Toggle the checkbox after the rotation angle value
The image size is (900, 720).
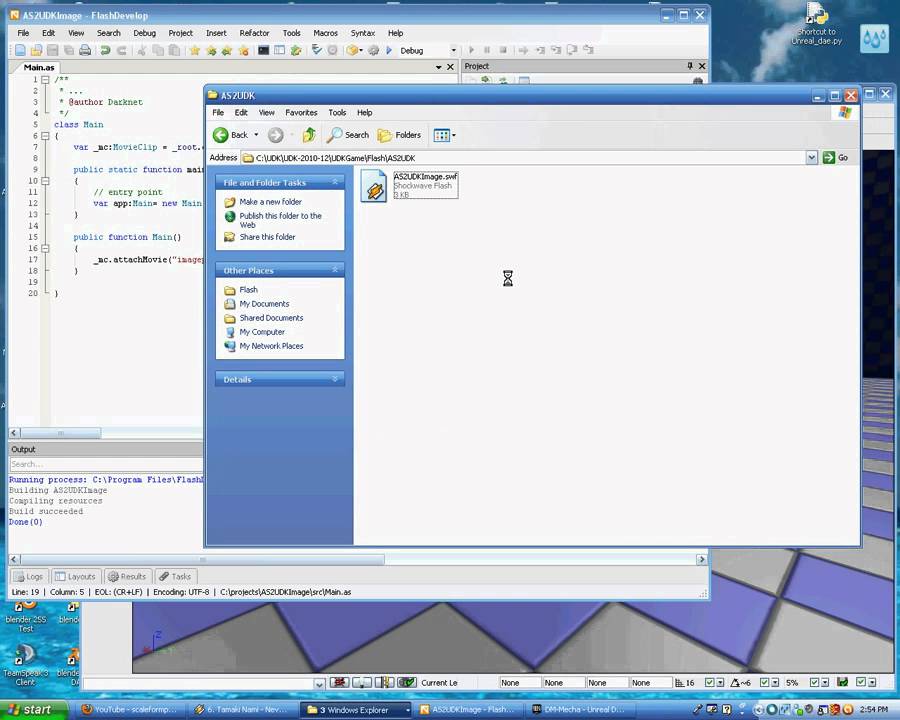[764, 683]
